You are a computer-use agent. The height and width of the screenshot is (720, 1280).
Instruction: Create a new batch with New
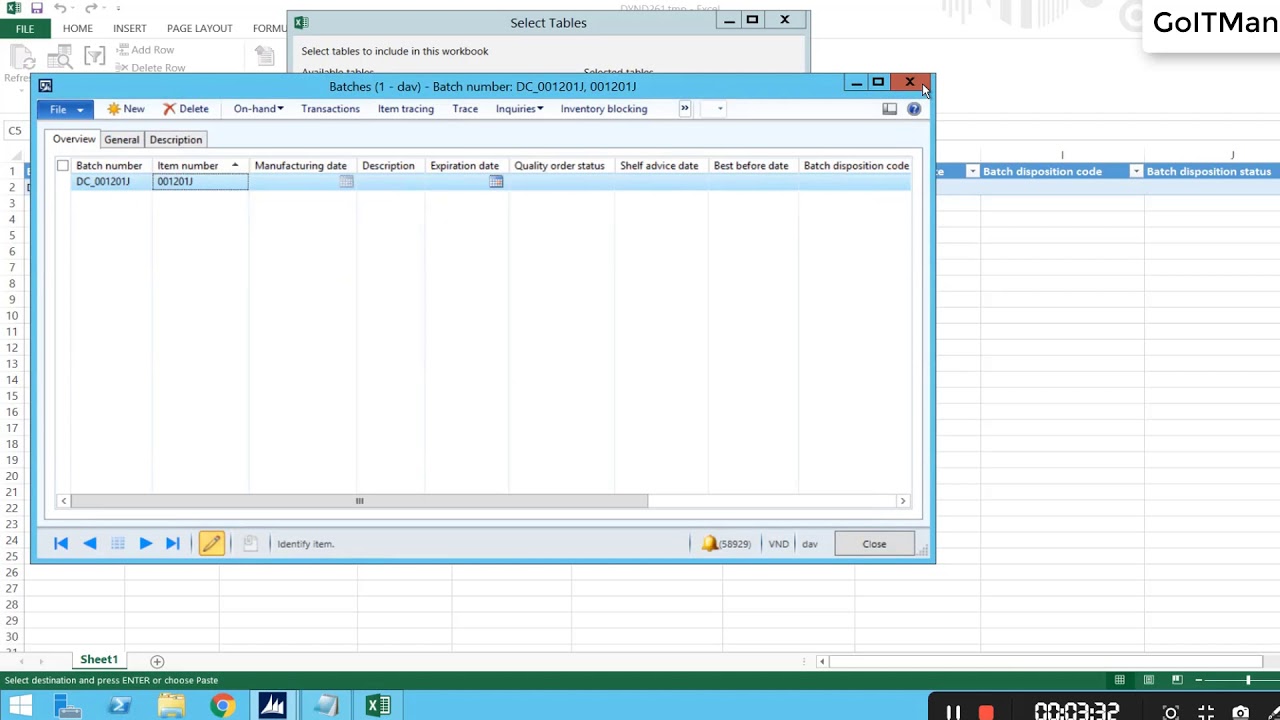tap(126, 109)
